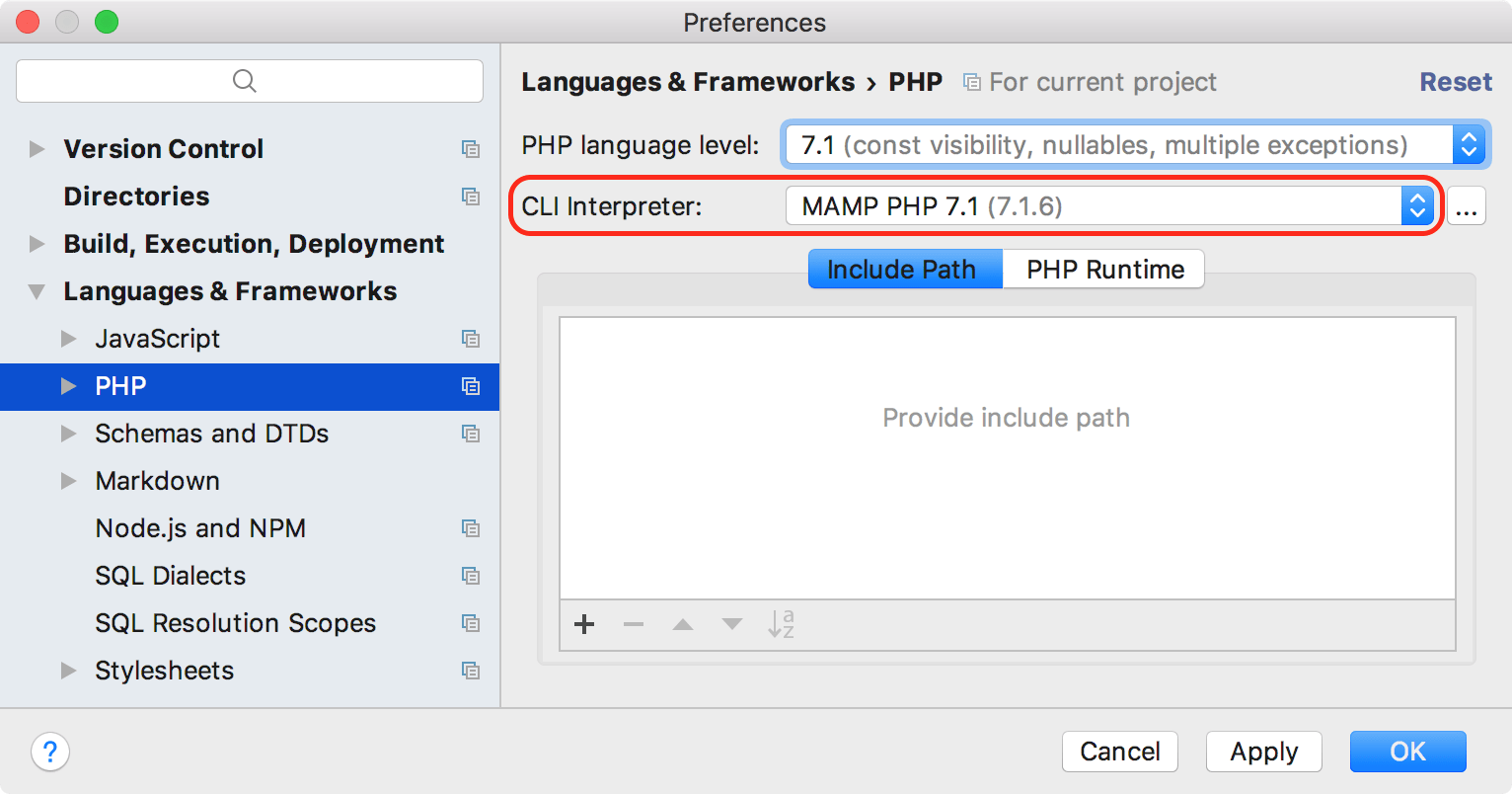Viewport: 1512px width, 794px height.
Task: Click project-scope icon beside Directories
Action: [471, 197]
